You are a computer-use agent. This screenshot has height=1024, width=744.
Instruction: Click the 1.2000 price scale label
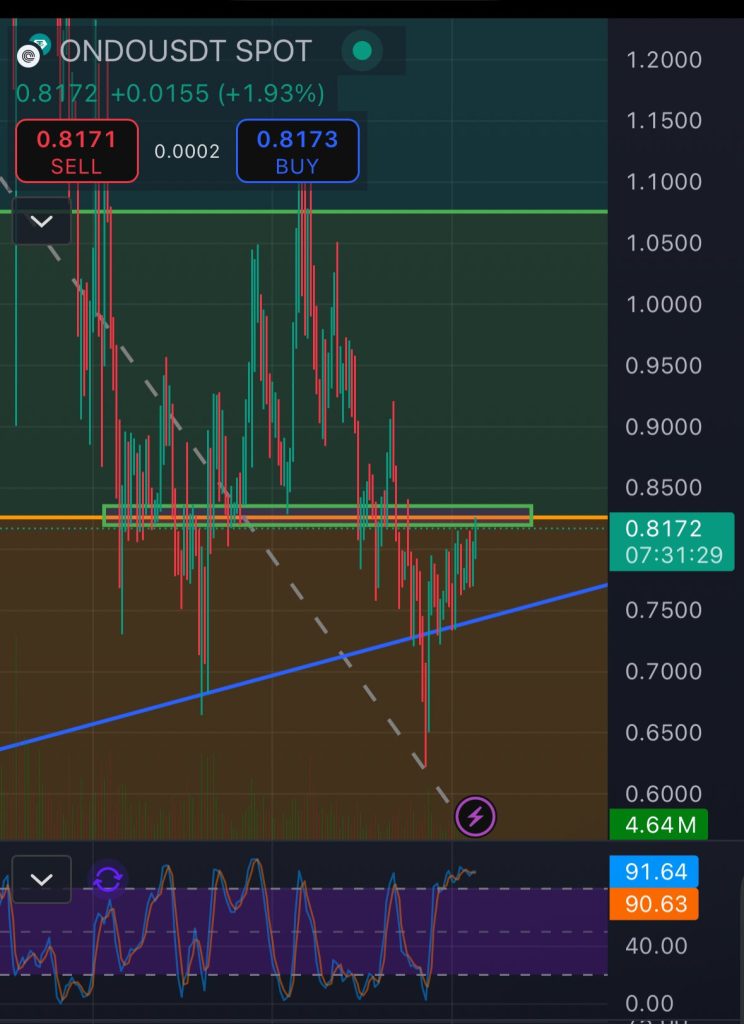pyautogui.click(x=664, y=60)
